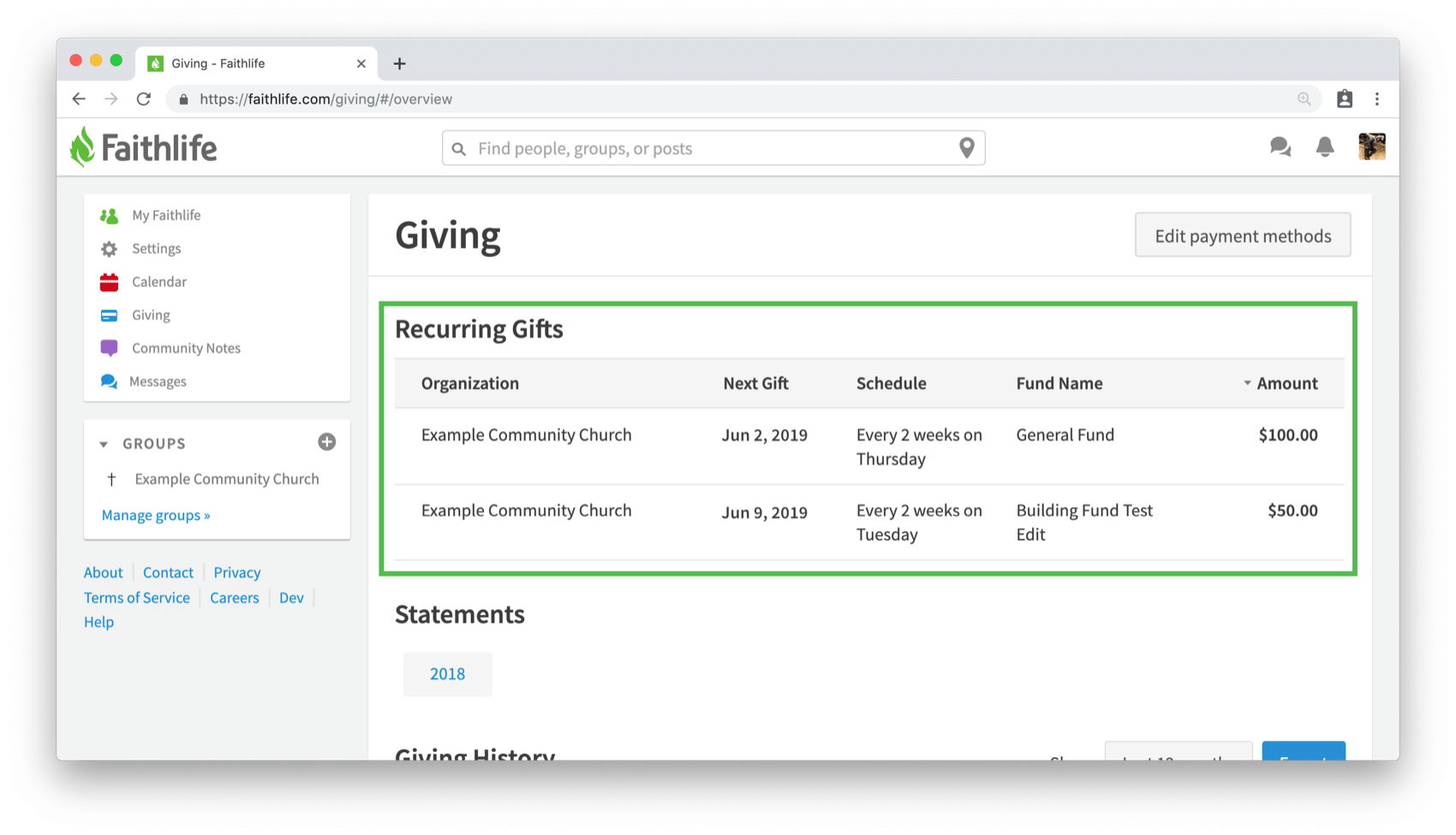The width and height of the screenshot is (1456, 835).
Task: Click the zoom icon in address bar
Action: pyautogui.click(x=1304, y=99)
